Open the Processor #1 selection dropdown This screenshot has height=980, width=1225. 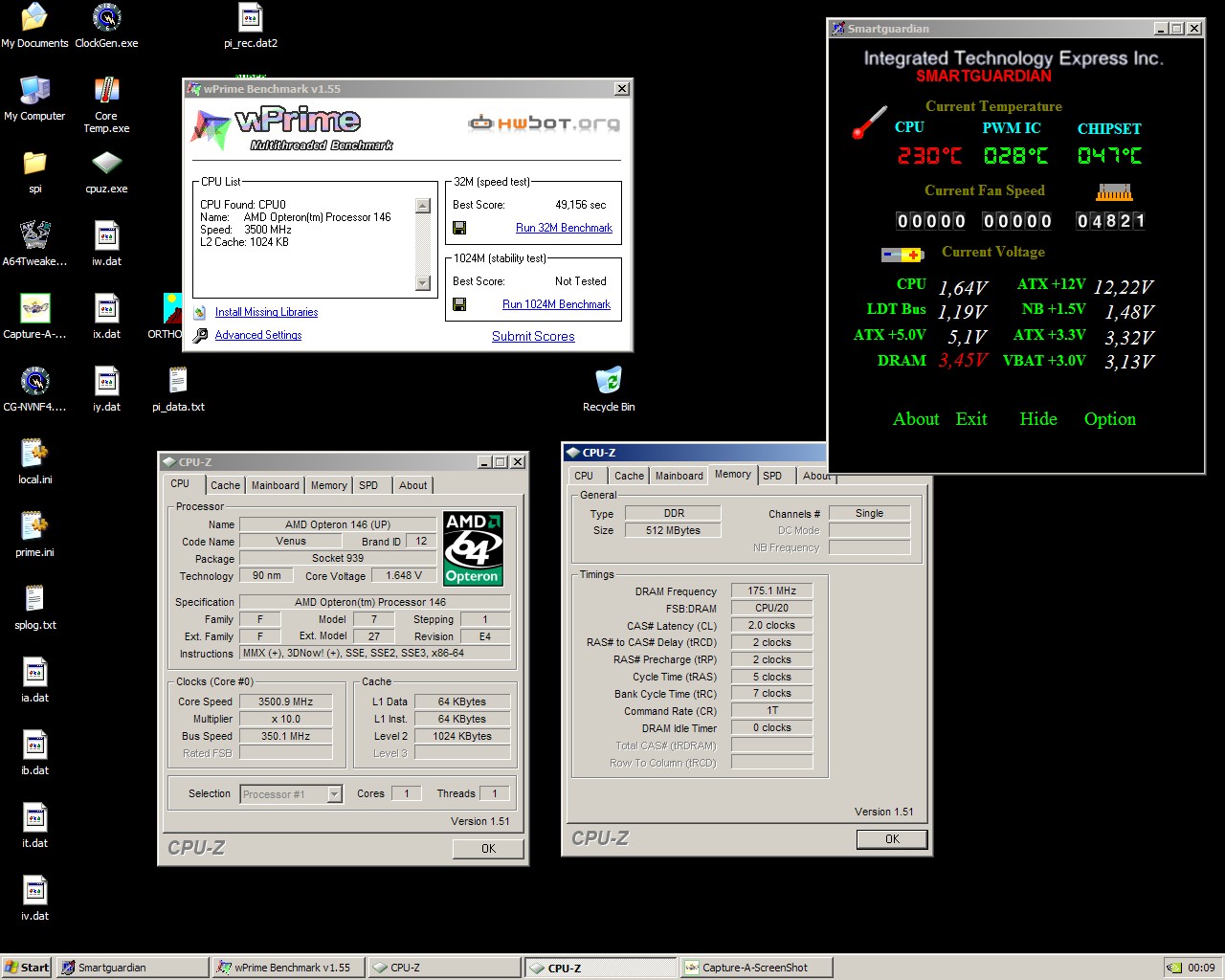point(291,794)
